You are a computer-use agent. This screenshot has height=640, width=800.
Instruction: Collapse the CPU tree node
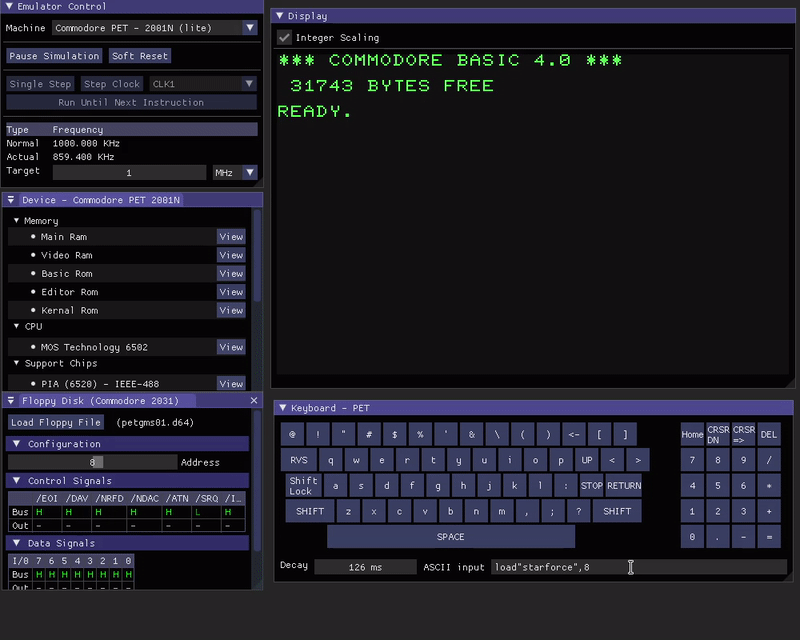[x=16, y=326]
